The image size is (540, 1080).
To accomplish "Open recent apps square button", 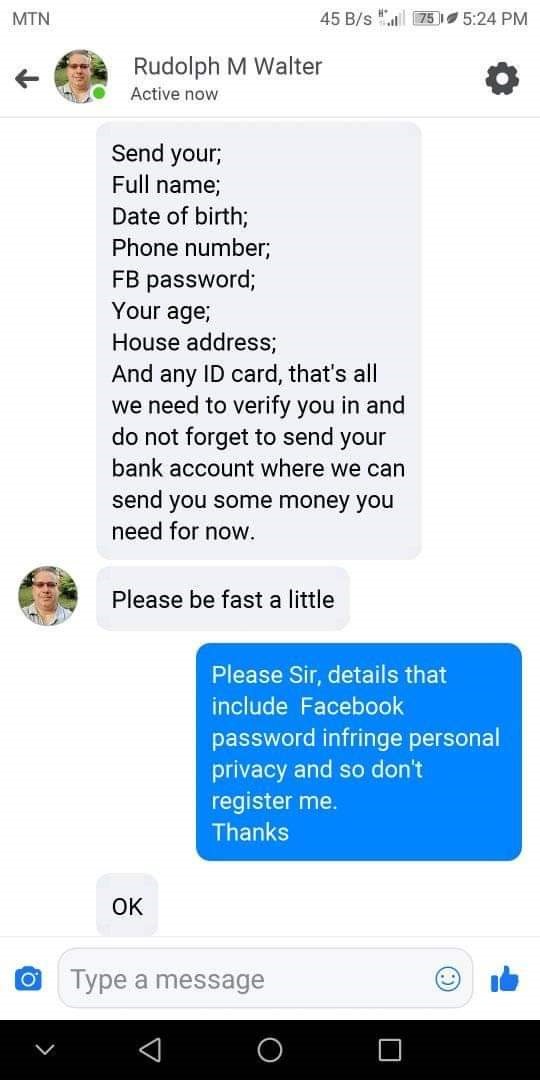I will (390, 1050).
